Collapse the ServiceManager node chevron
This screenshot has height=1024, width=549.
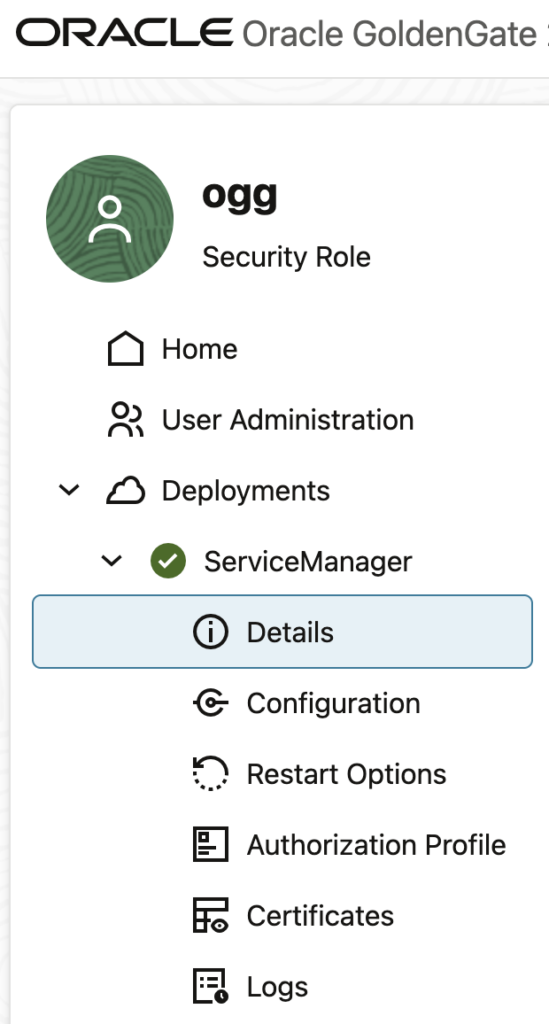click(112, 560)
